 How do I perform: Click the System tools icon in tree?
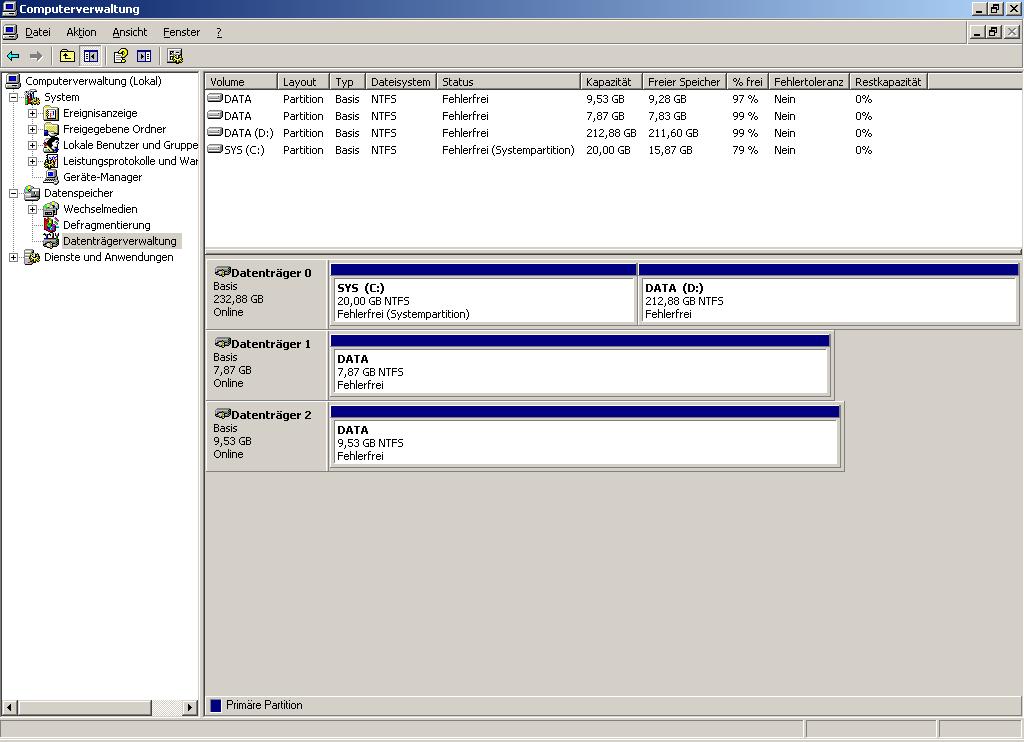[32, 97]
